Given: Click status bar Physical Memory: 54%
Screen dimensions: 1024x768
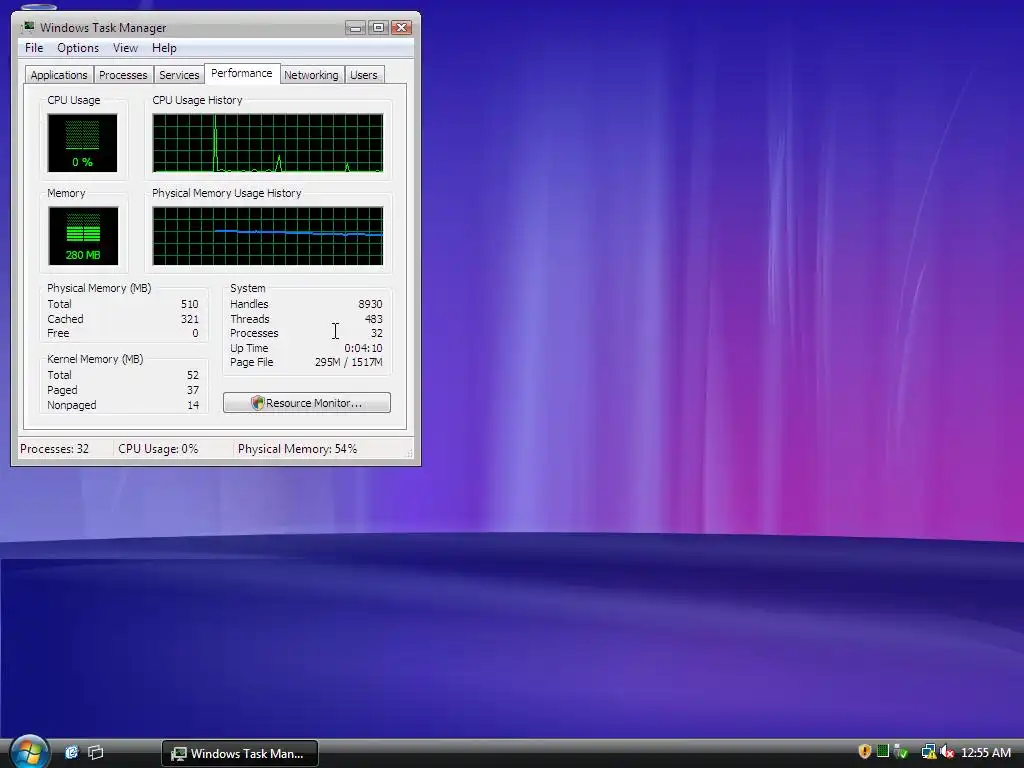Looking at the screenshot, I should click(x=297, y=449).
